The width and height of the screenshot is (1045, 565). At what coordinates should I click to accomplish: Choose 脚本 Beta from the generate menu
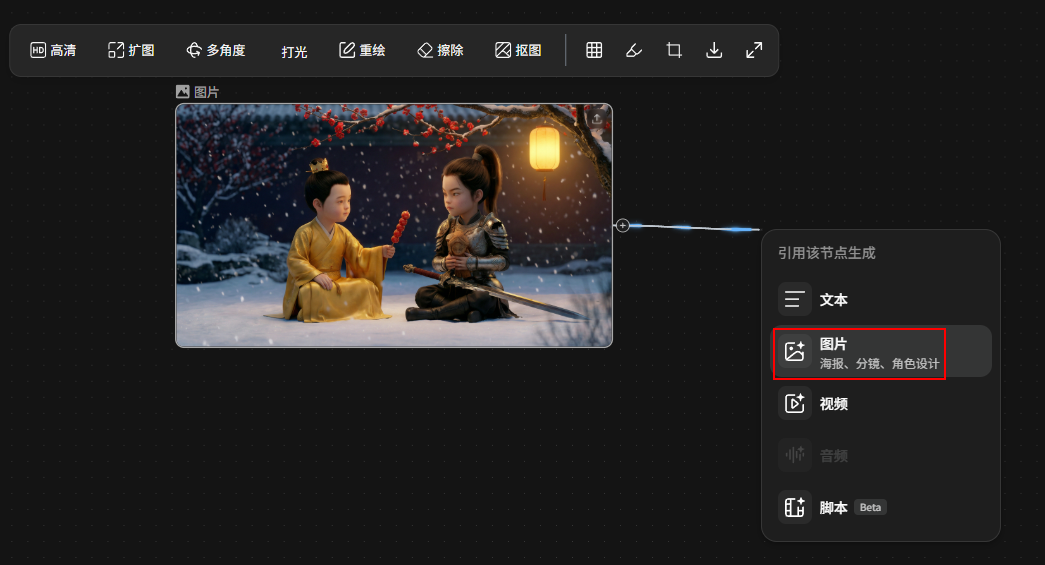(881, 508)
